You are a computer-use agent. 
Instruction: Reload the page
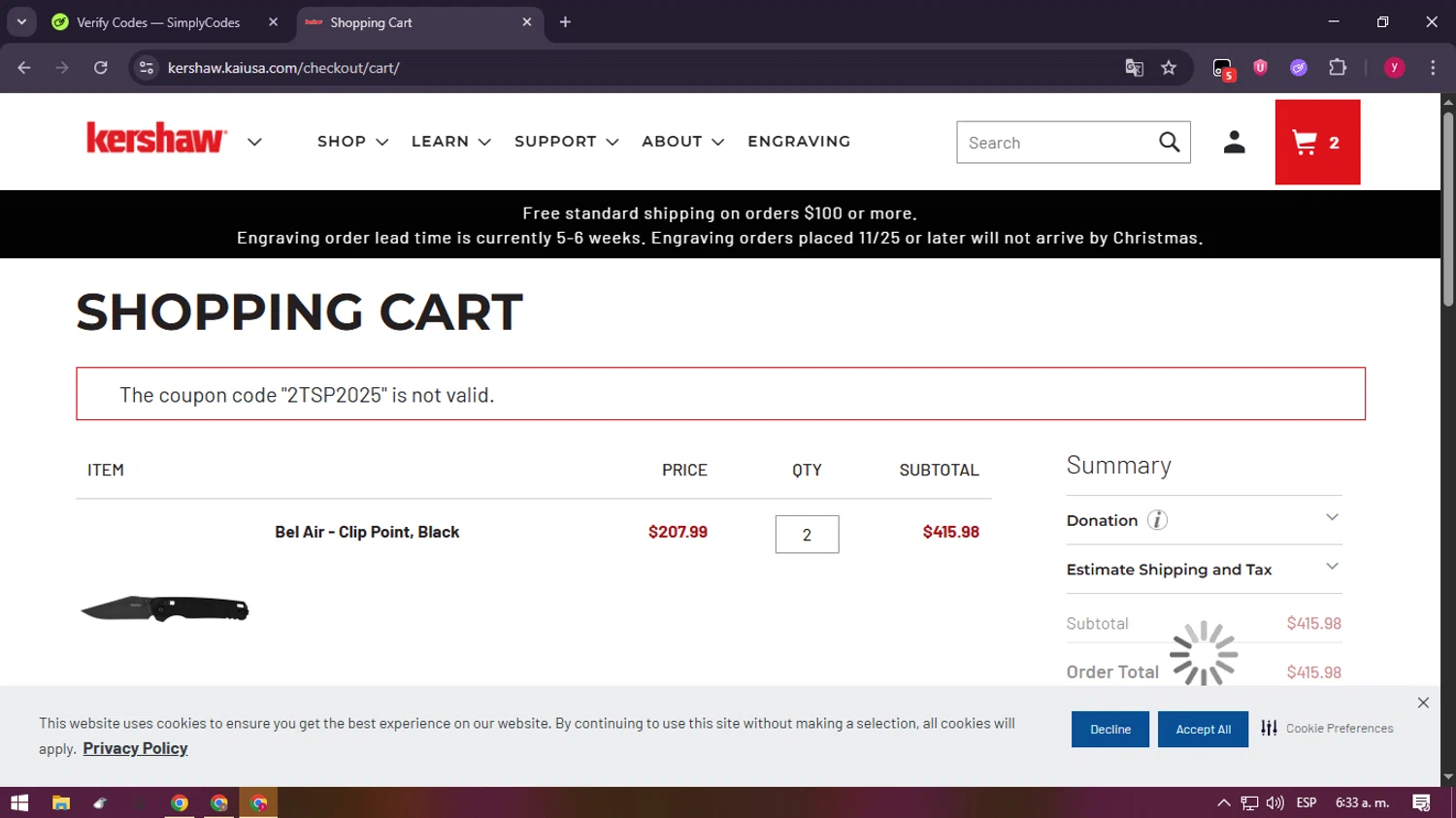coord(101,68)
